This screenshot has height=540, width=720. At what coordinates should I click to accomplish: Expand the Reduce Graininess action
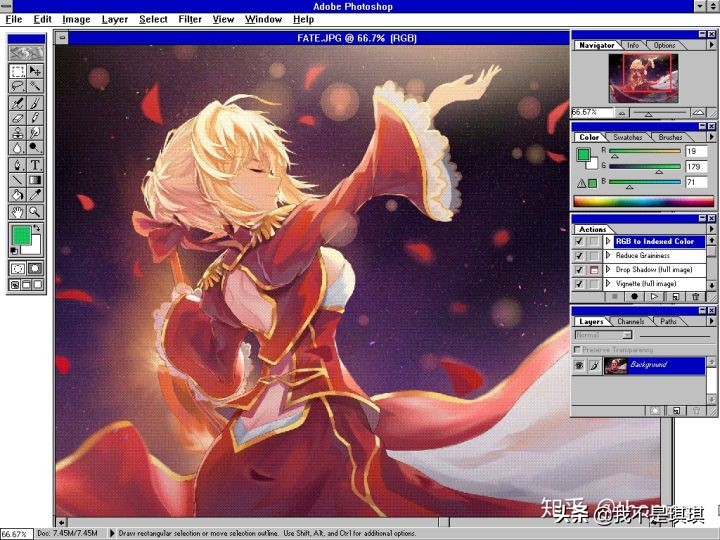[x=608, y=255]
